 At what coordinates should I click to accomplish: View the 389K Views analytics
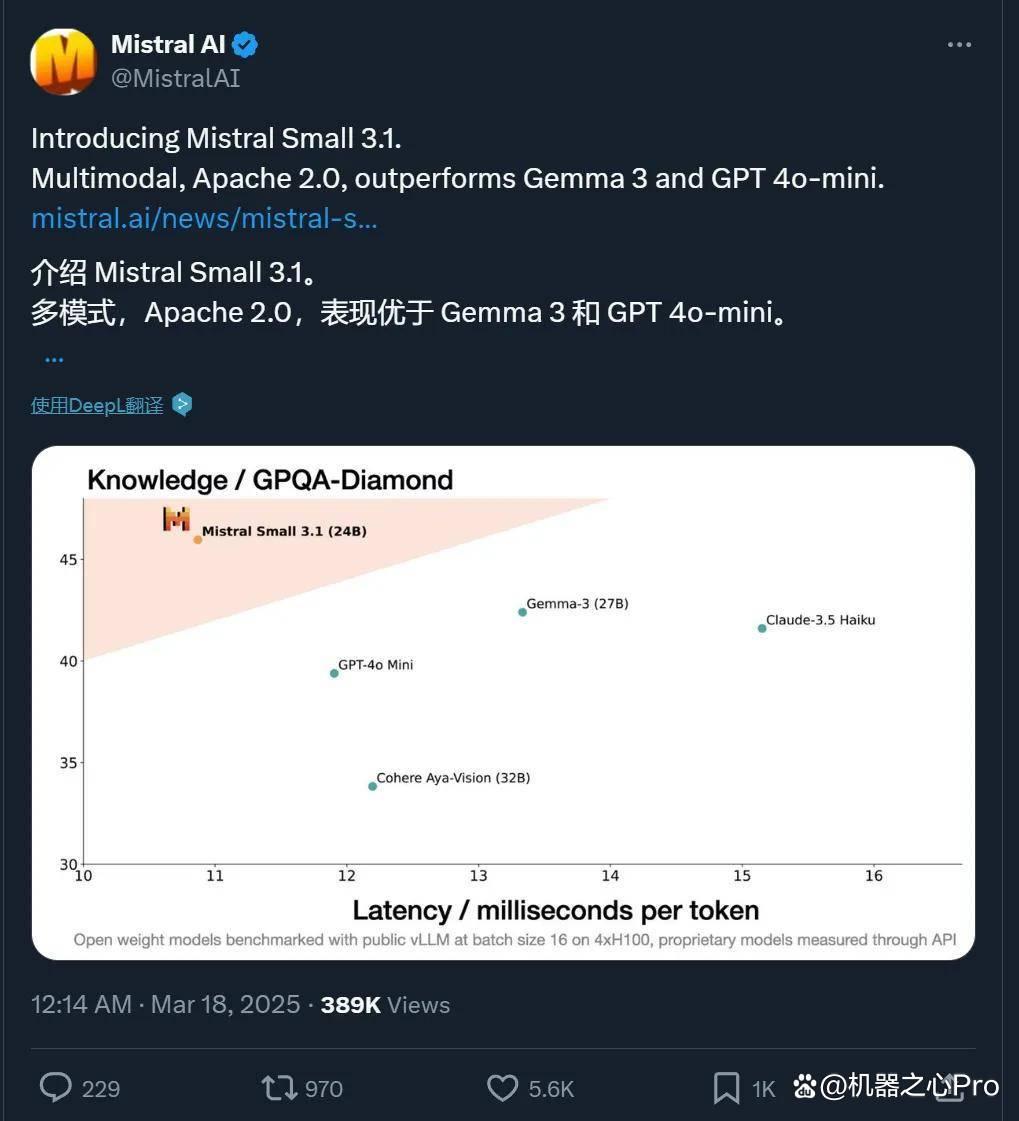[x=385, y=1004]
